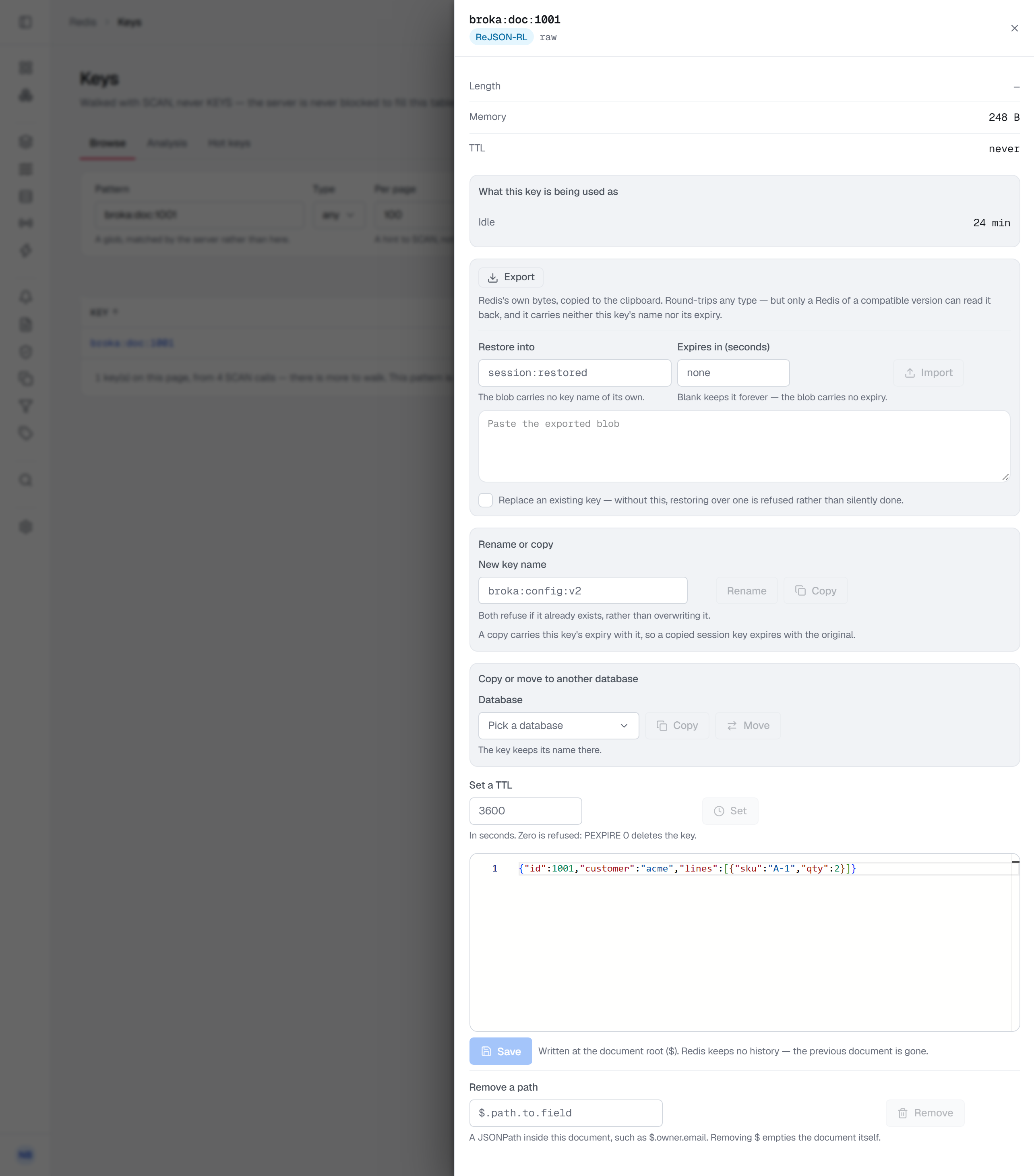Screen dimensions: 1034x1176
Task: Click the Per page input in background
Action: click(414, 215)
